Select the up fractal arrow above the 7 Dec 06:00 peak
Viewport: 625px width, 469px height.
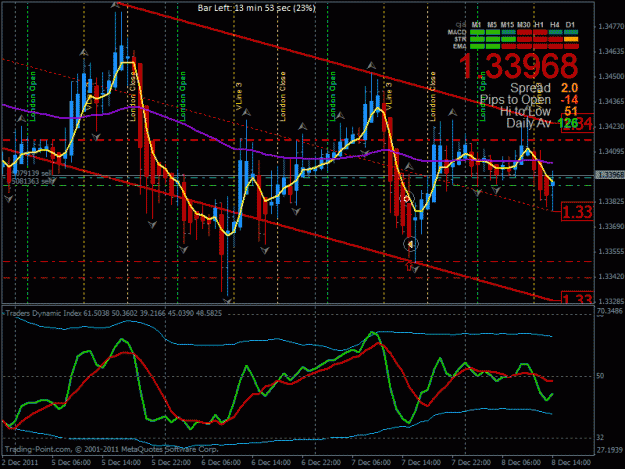click(371, 65)
